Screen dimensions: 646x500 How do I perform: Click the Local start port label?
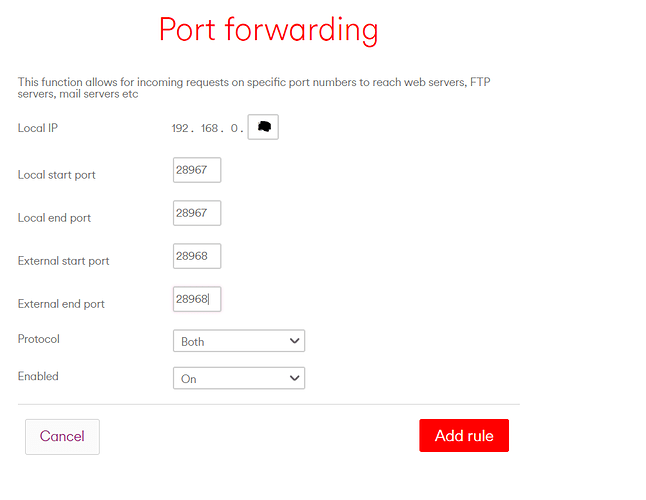[x=56, y=175]
